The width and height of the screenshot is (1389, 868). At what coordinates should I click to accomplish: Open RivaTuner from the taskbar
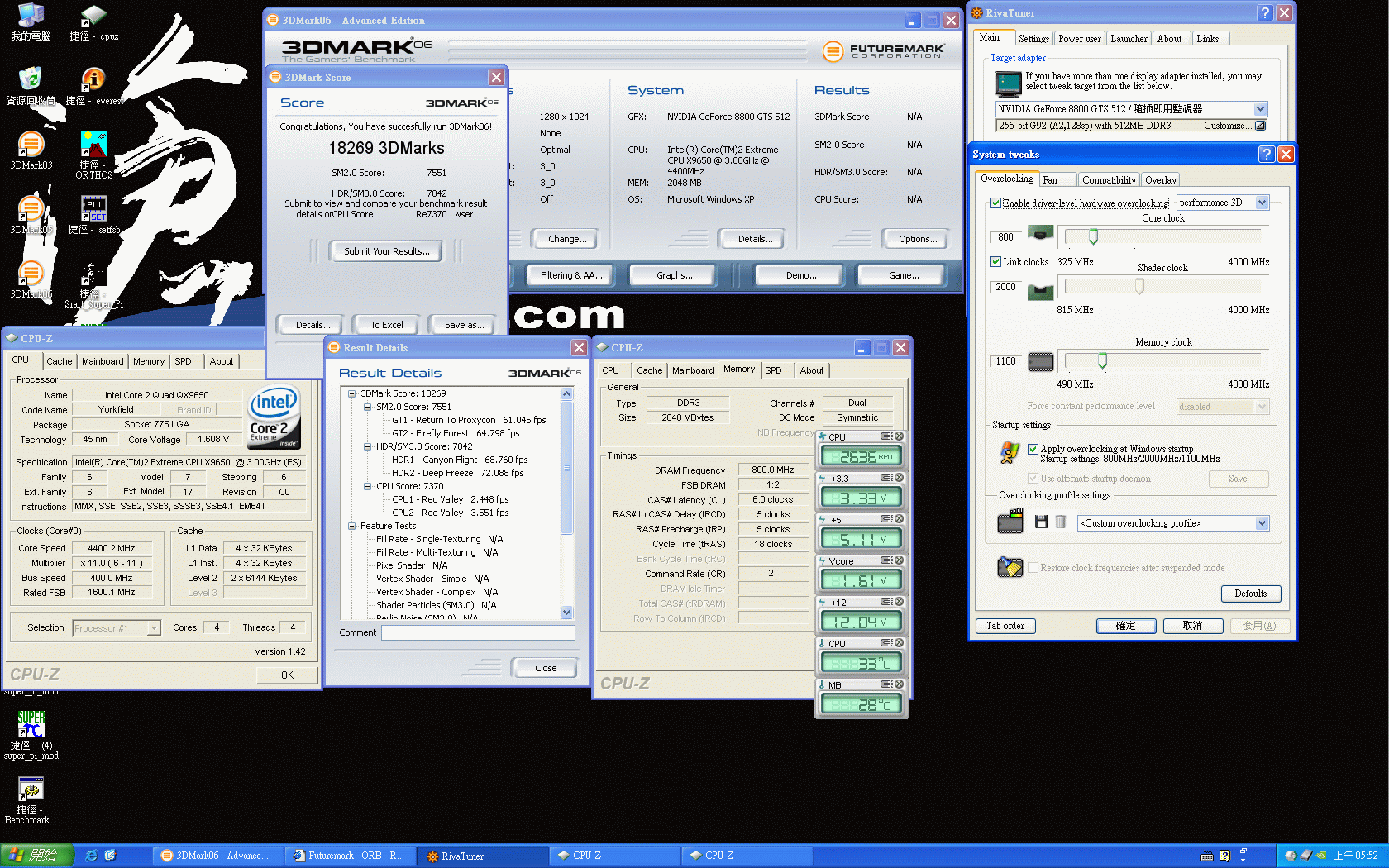pyautogui.click(x=483, y=856)
